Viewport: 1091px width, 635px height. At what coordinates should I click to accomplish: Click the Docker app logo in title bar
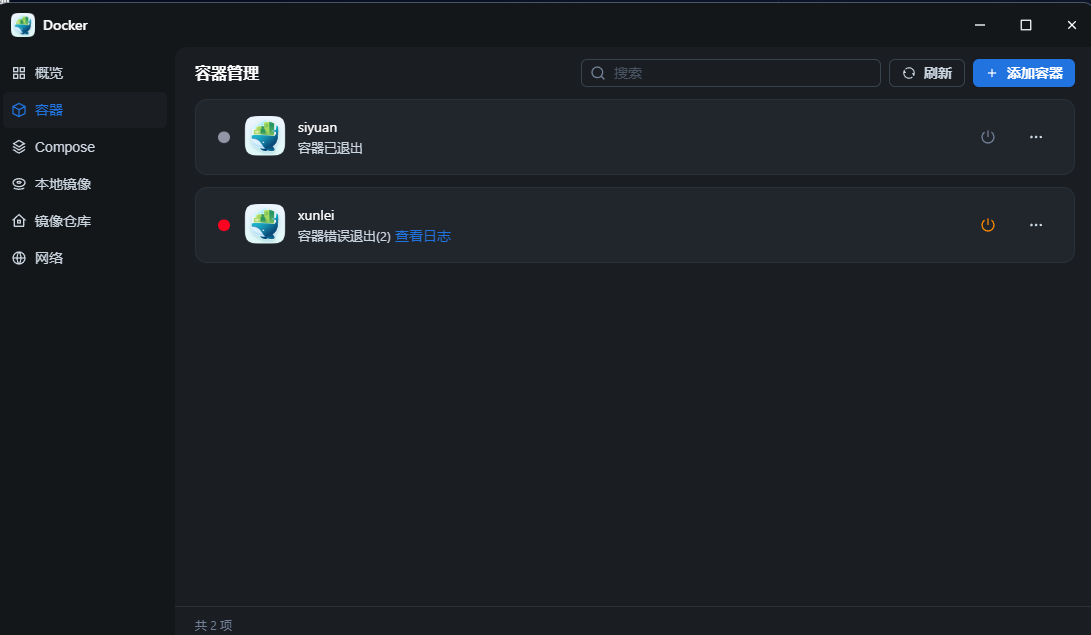[23, 25]
